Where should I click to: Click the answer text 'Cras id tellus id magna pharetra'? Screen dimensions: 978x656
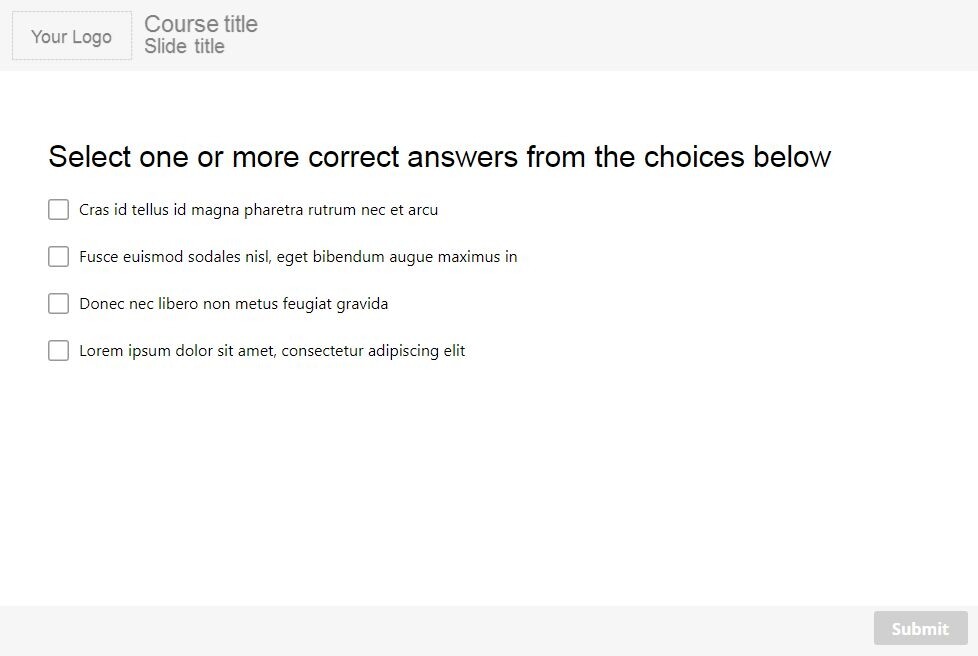point(191,210)
